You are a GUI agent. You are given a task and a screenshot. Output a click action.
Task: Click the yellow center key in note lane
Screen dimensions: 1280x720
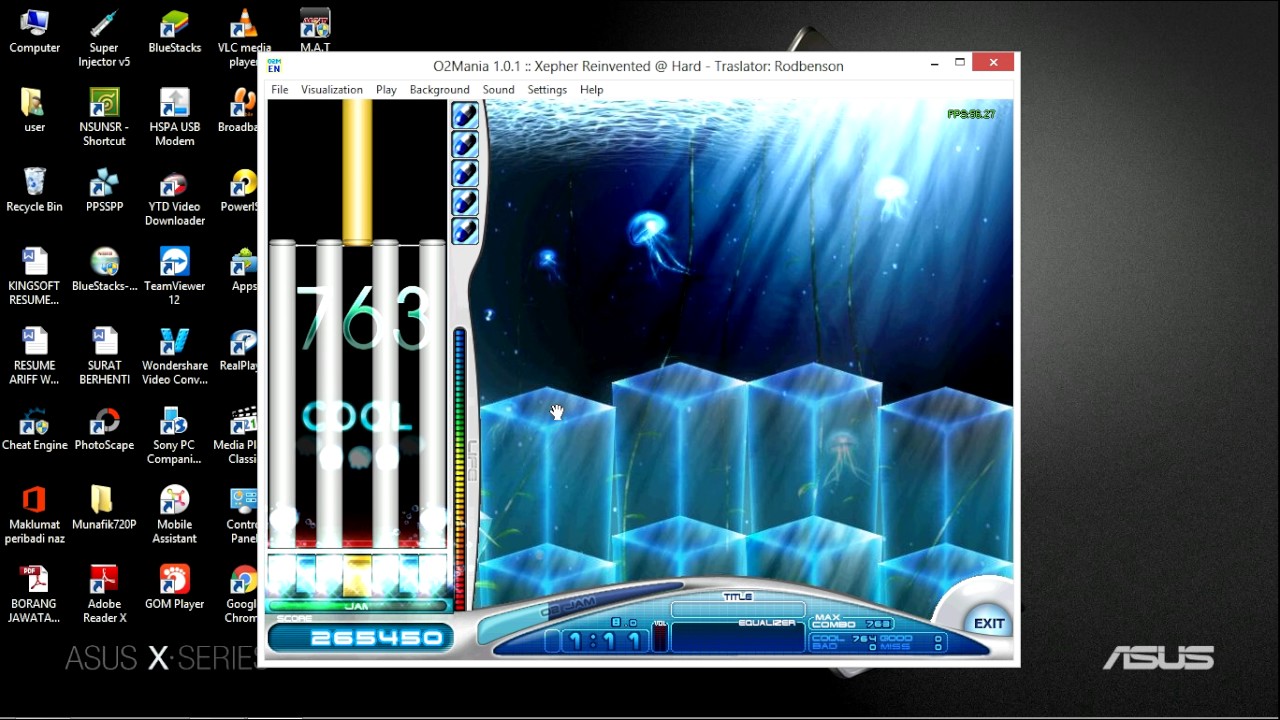(x=357, y=575)
